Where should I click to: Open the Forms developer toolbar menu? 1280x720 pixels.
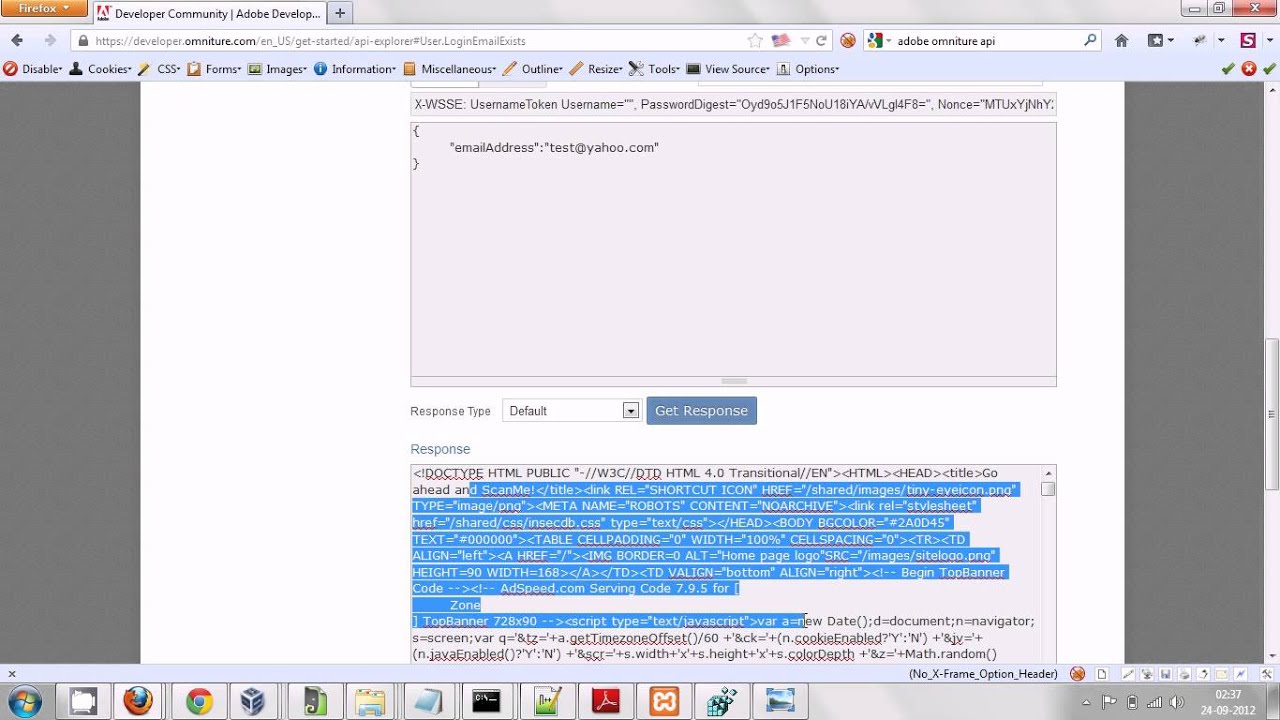[215, 69]
